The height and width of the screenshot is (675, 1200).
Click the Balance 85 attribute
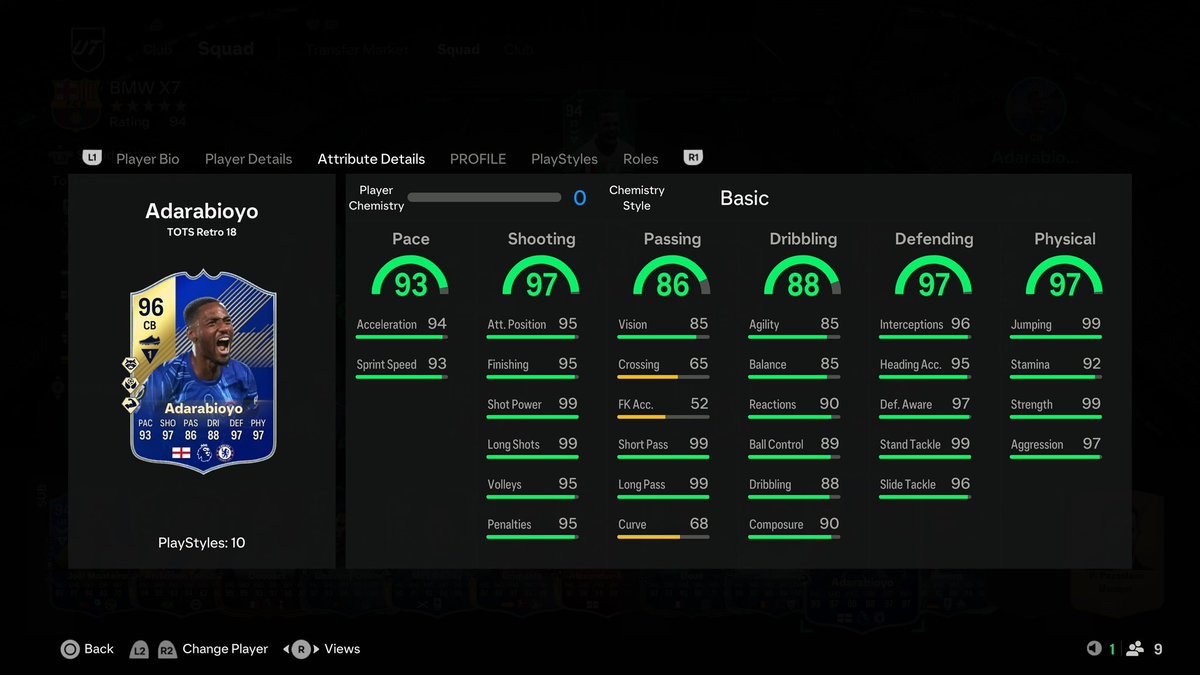coord(794,366)
